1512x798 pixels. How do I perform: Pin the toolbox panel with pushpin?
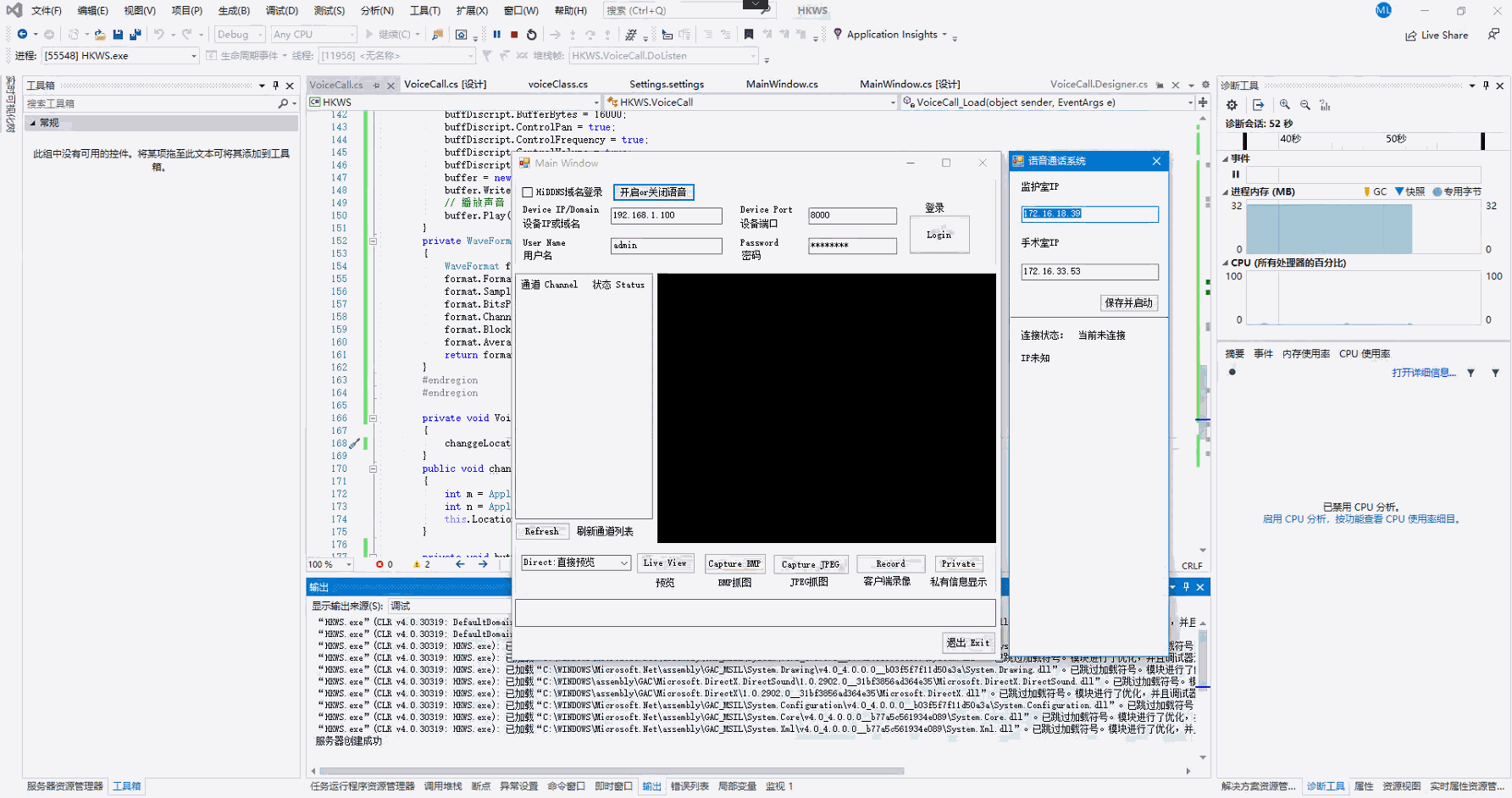[x=275, y=86]
